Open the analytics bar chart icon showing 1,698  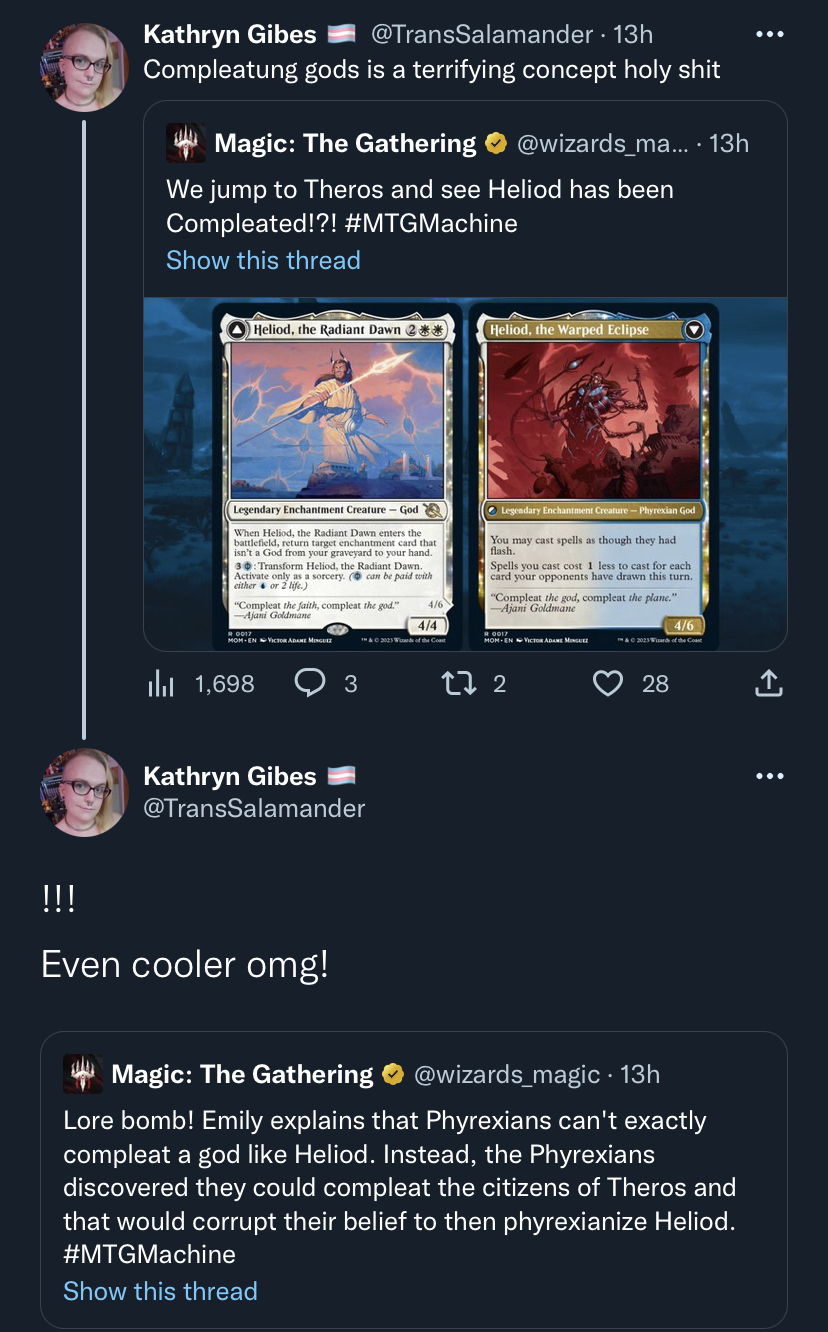161,683
